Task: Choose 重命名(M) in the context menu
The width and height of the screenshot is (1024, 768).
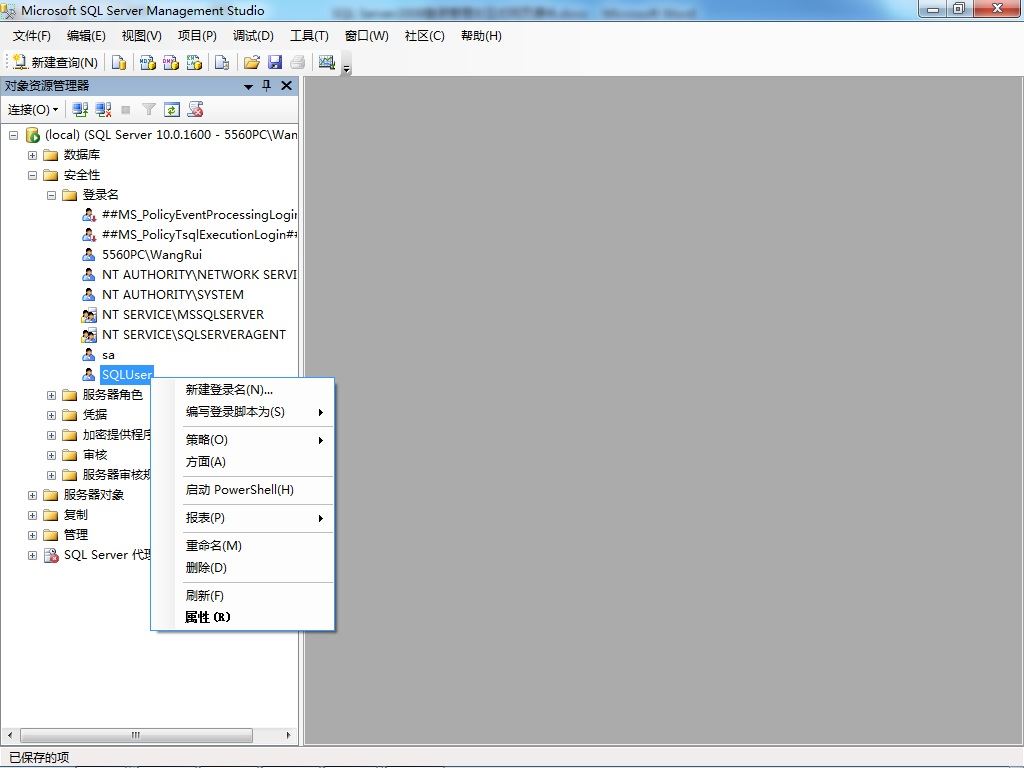Action: (243, 546)
